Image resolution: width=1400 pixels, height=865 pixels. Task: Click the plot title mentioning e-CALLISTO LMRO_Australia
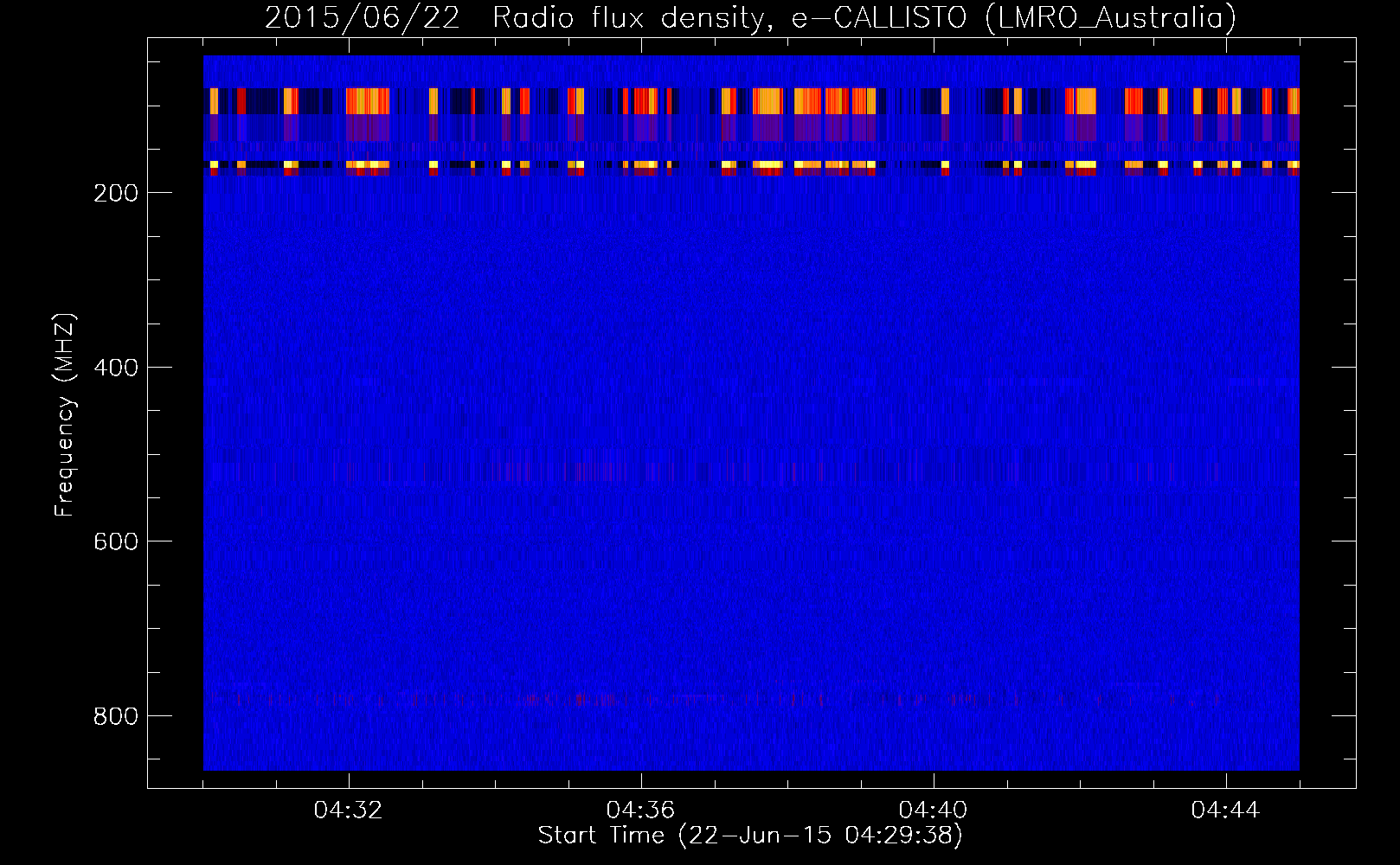[750, 18]
